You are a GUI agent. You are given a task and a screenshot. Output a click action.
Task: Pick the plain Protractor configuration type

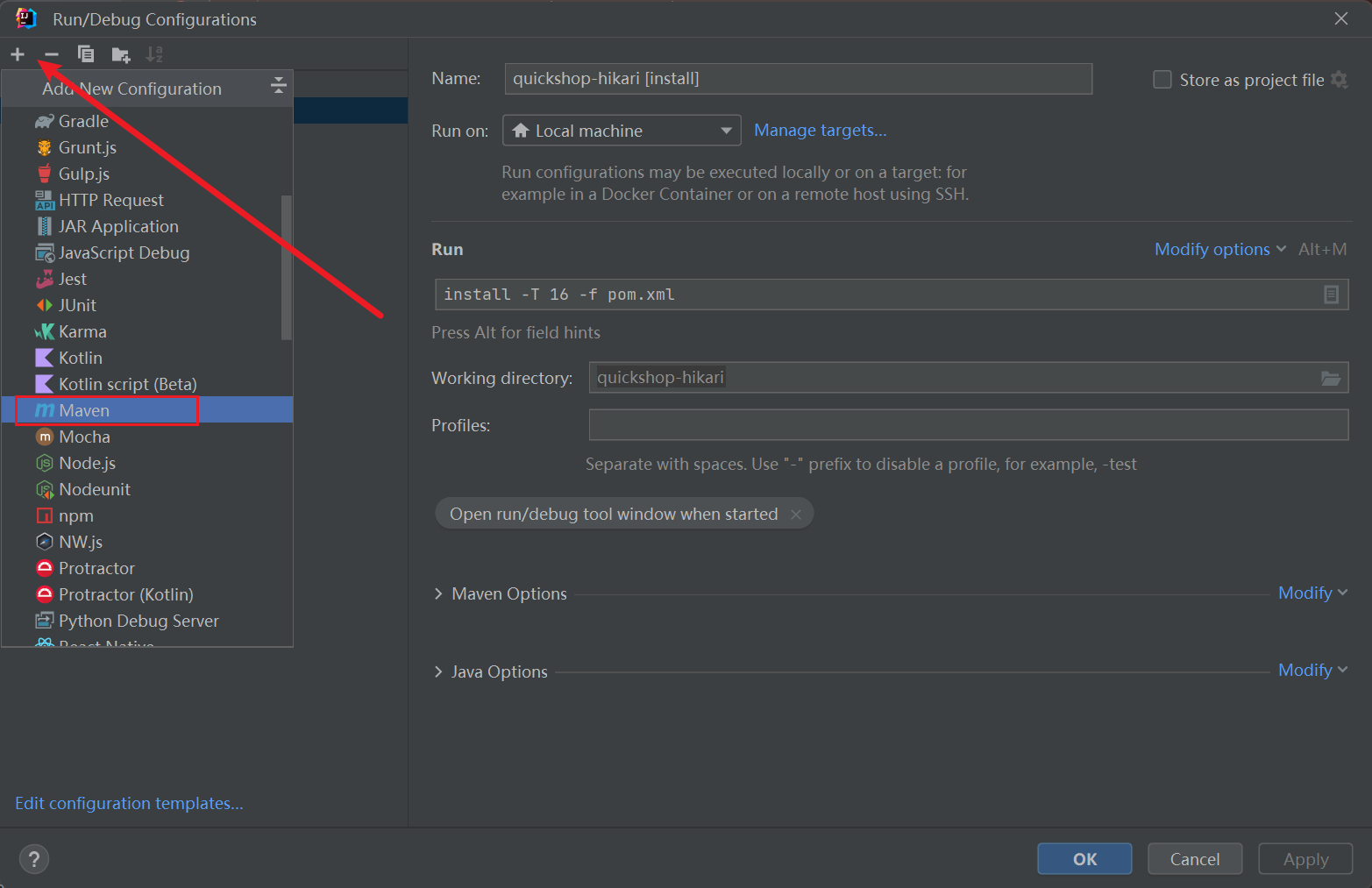point(147,568)
